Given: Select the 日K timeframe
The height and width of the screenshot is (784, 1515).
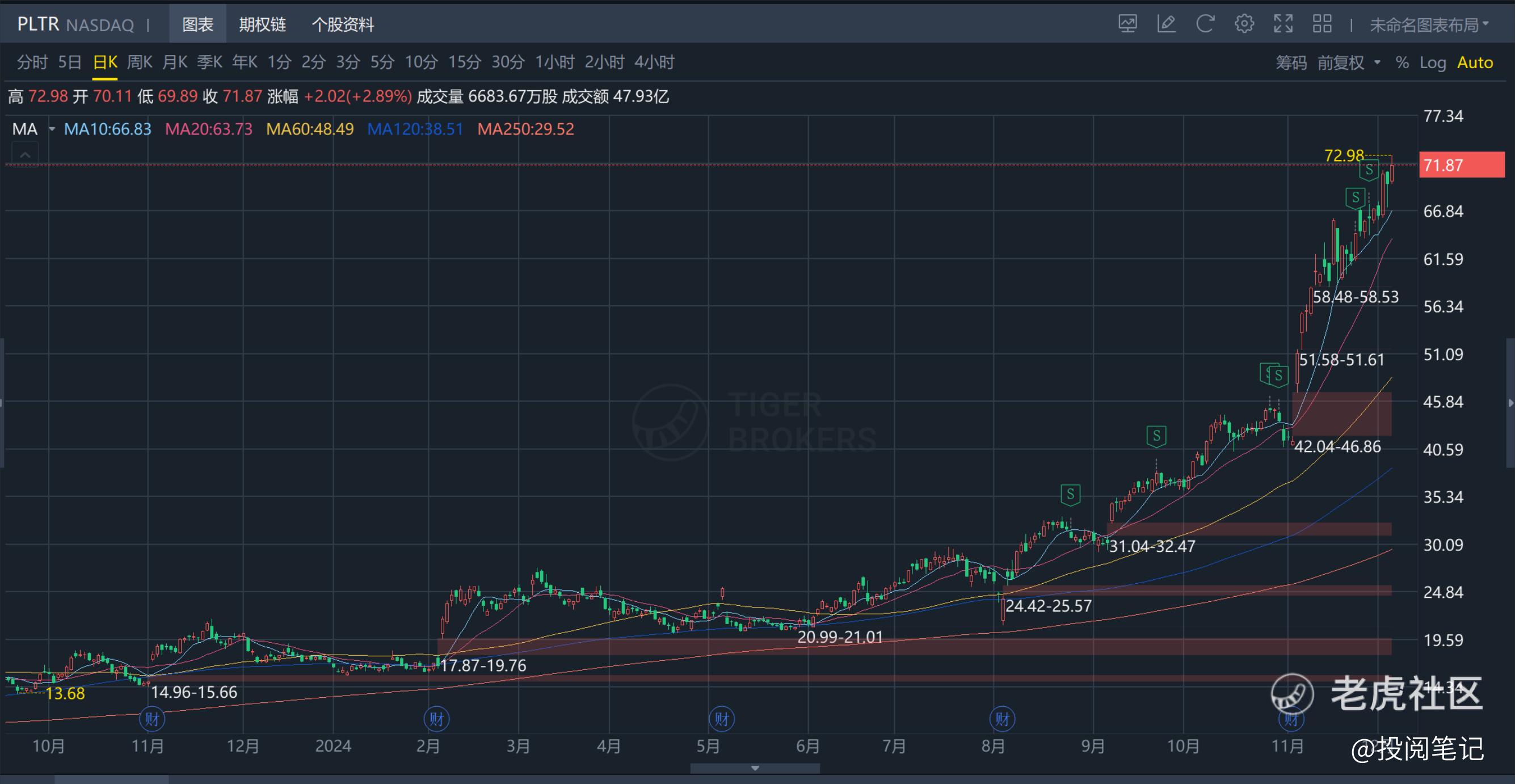Looking at the screenshot, I should (106, 62).
